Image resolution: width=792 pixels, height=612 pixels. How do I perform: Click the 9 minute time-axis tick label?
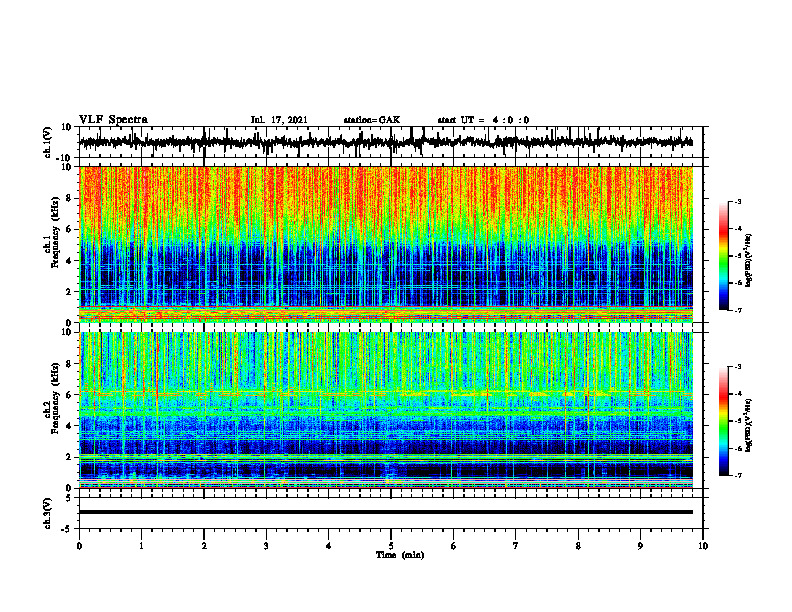640,546
